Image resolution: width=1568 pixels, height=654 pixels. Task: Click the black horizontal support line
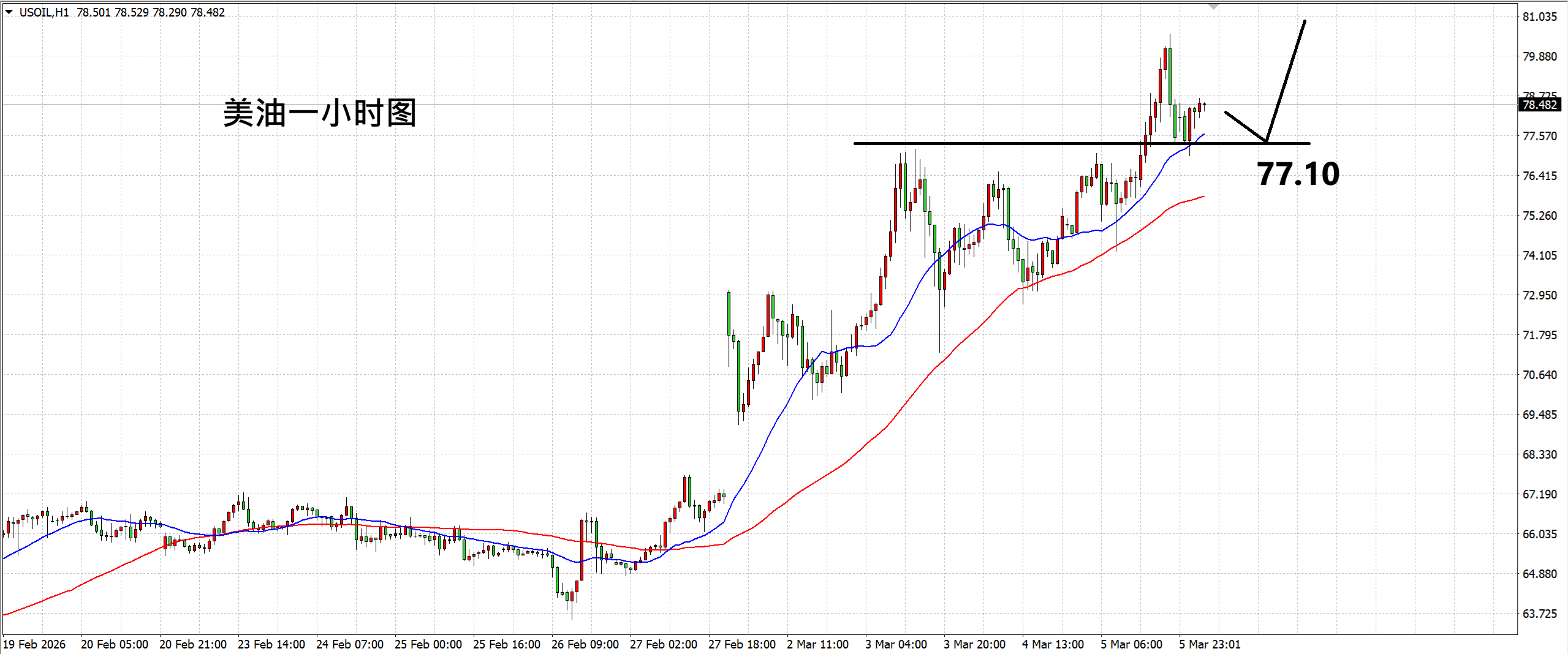(x=980, y=143)
